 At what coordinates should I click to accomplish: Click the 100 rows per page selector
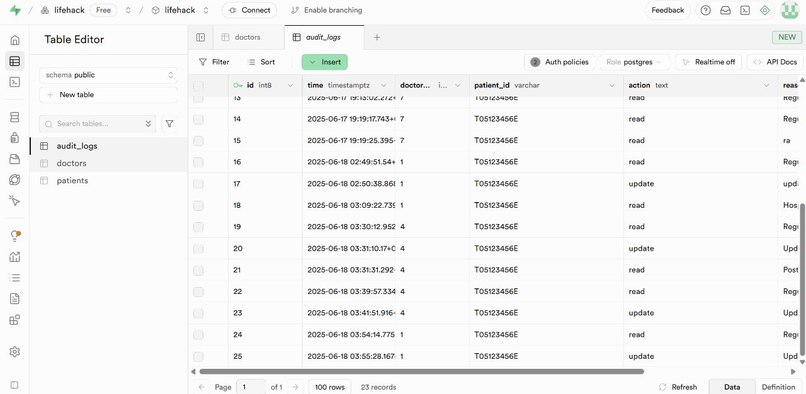[329, 387]
